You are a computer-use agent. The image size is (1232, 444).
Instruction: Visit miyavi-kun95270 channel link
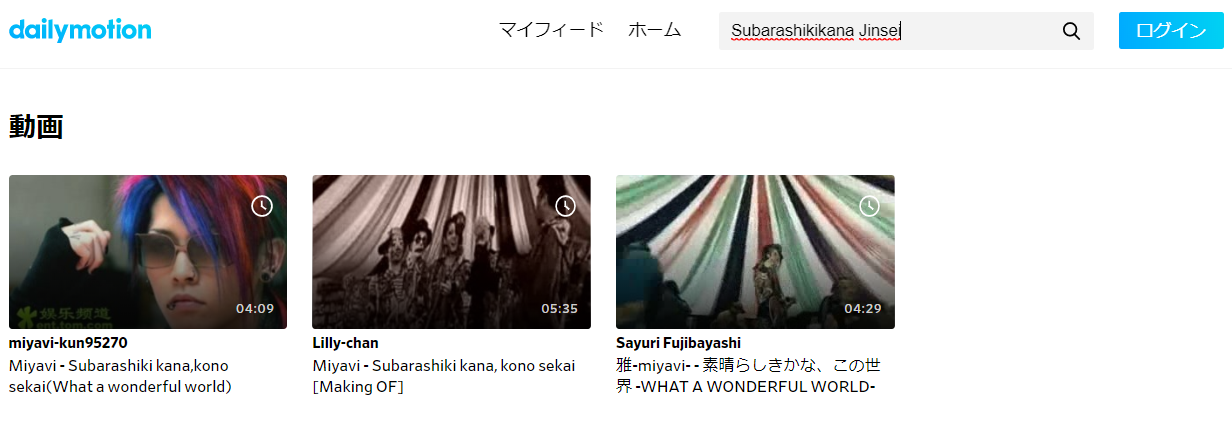(68, 343)
